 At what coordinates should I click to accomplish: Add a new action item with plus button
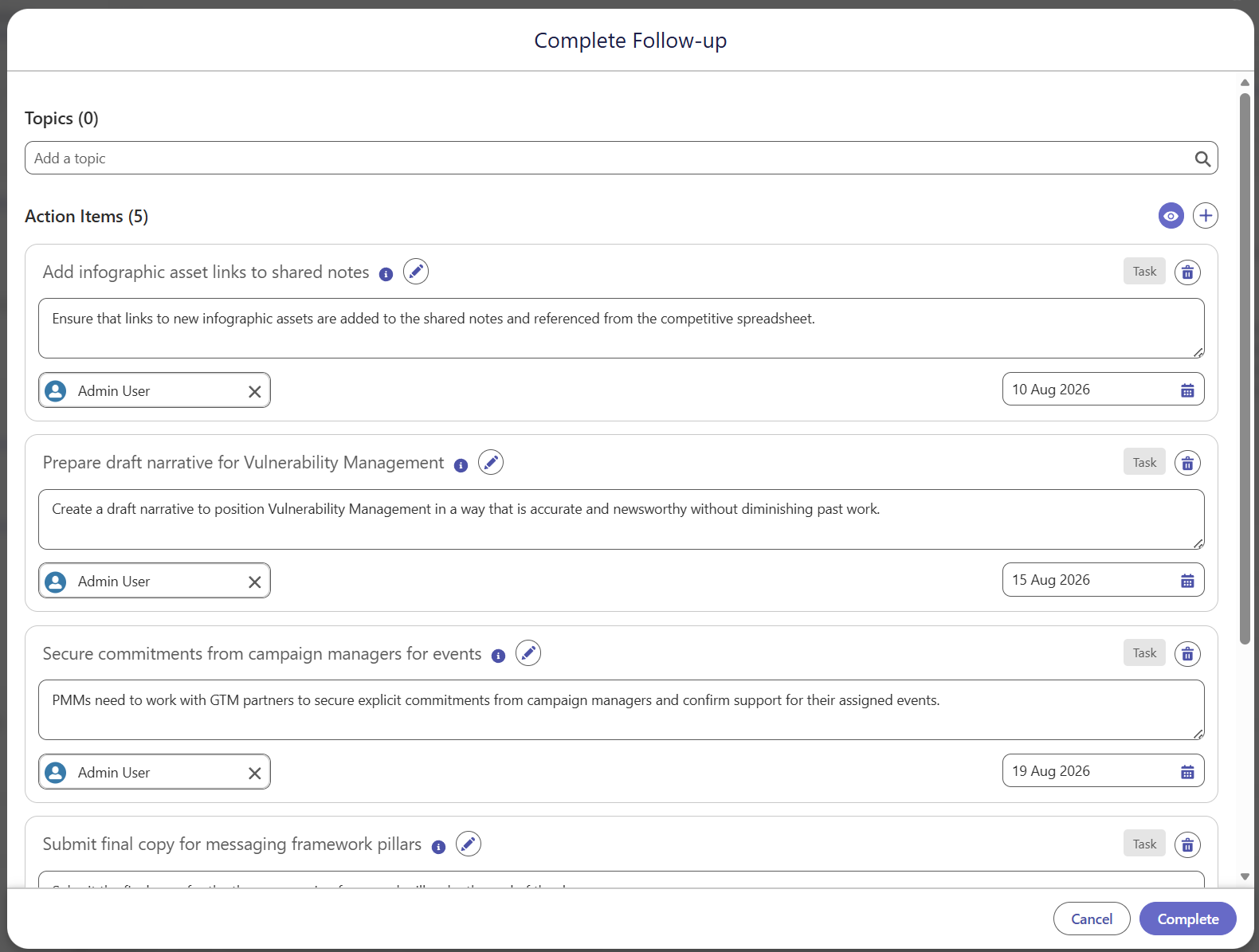pyautogui.click(x=1205, y=216)
